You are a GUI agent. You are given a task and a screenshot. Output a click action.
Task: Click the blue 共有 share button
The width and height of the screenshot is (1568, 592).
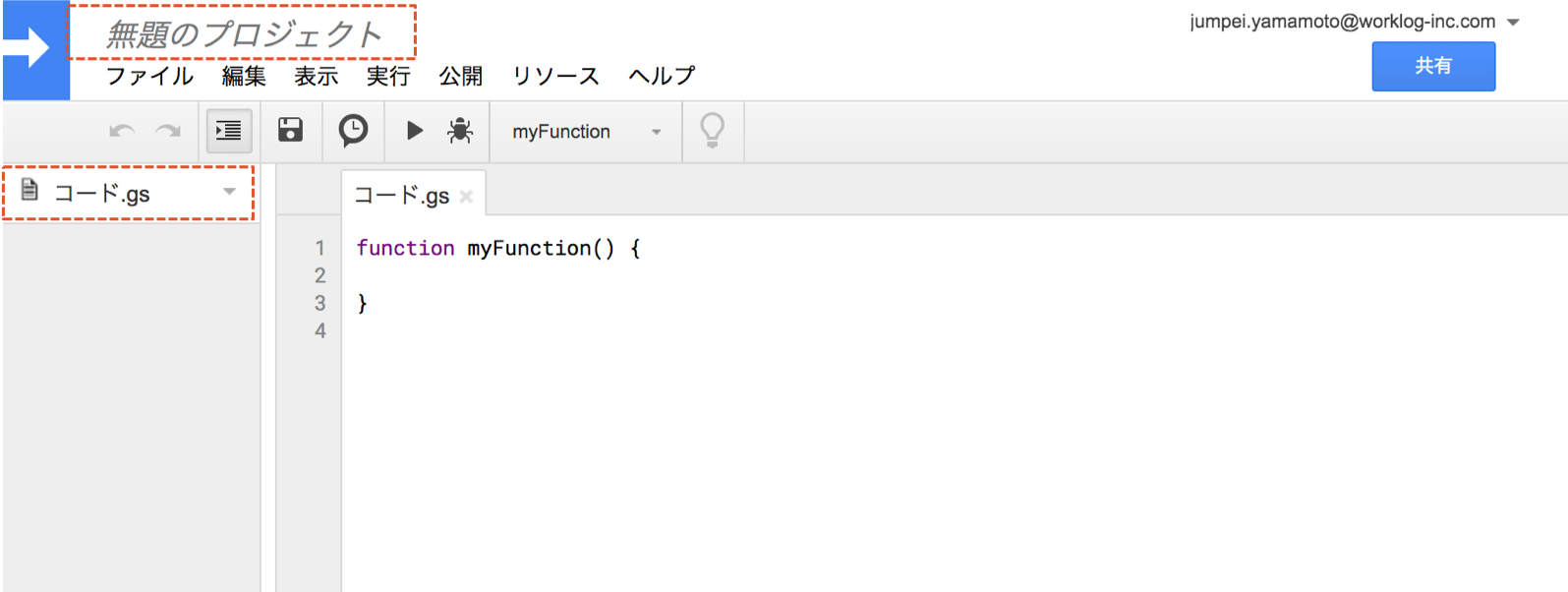[x=1432, y=66]
